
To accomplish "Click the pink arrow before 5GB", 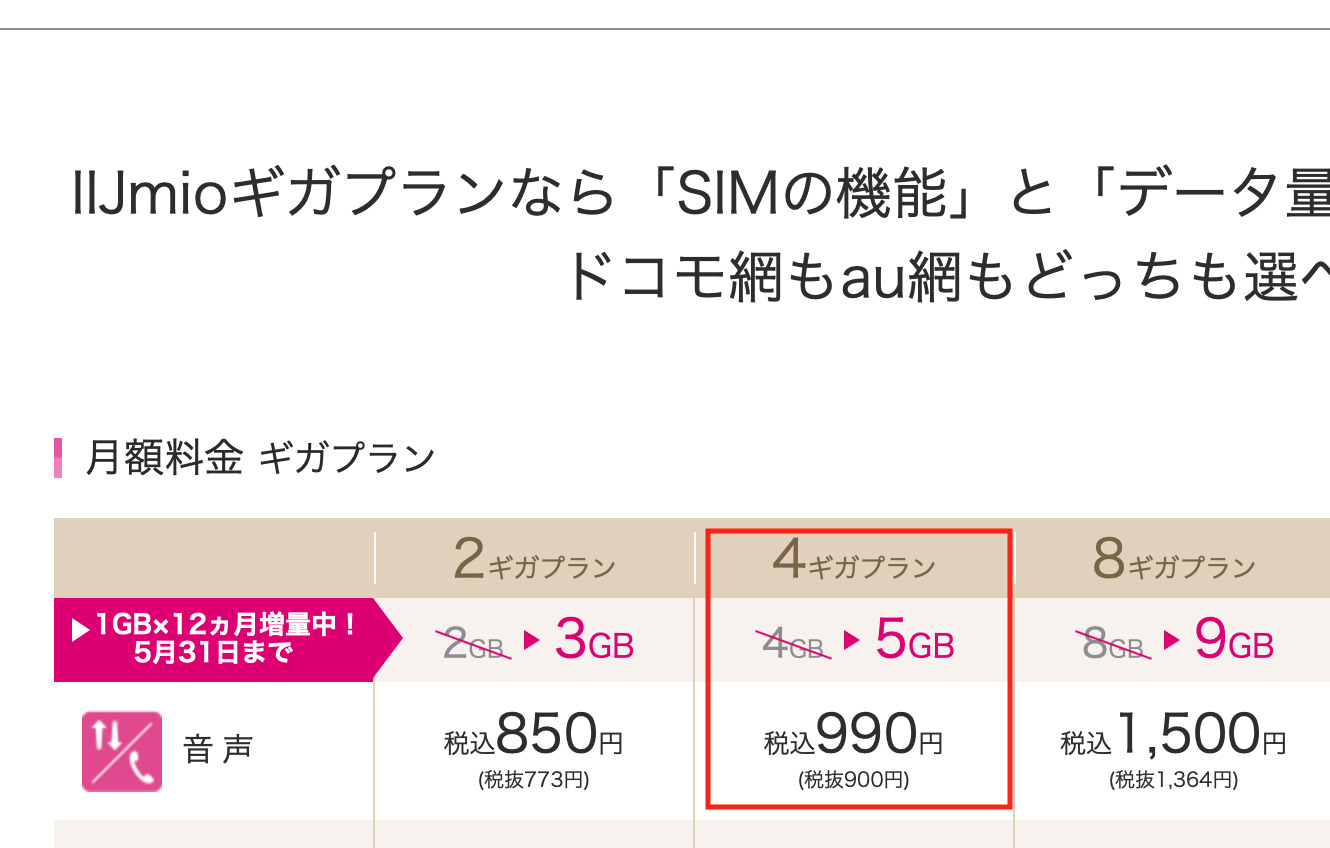I will [852, 640].
